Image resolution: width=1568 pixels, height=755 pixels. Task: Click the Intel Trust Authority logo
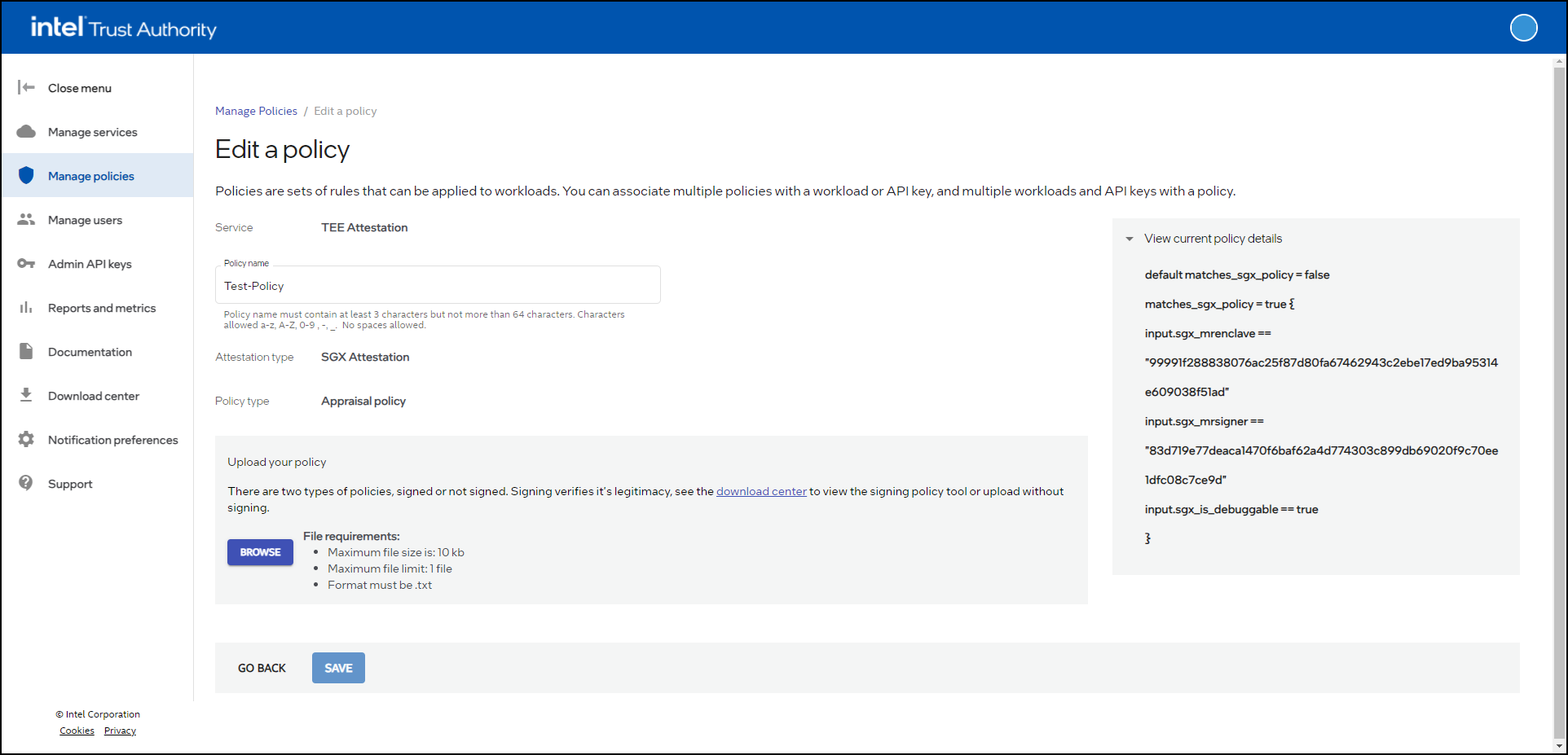click(124, 28)
